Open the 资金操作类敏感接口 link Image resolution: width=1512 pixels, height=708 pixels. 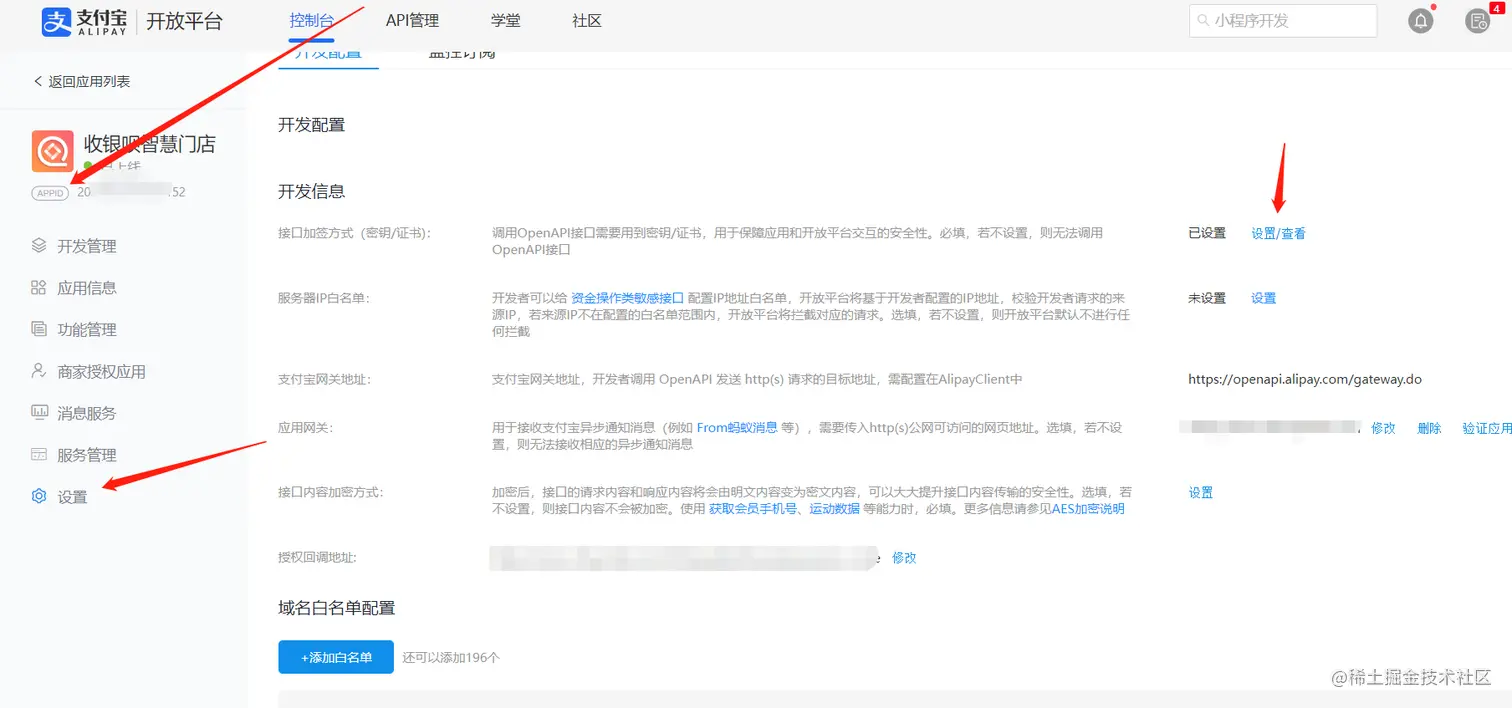tap(627, 298)
